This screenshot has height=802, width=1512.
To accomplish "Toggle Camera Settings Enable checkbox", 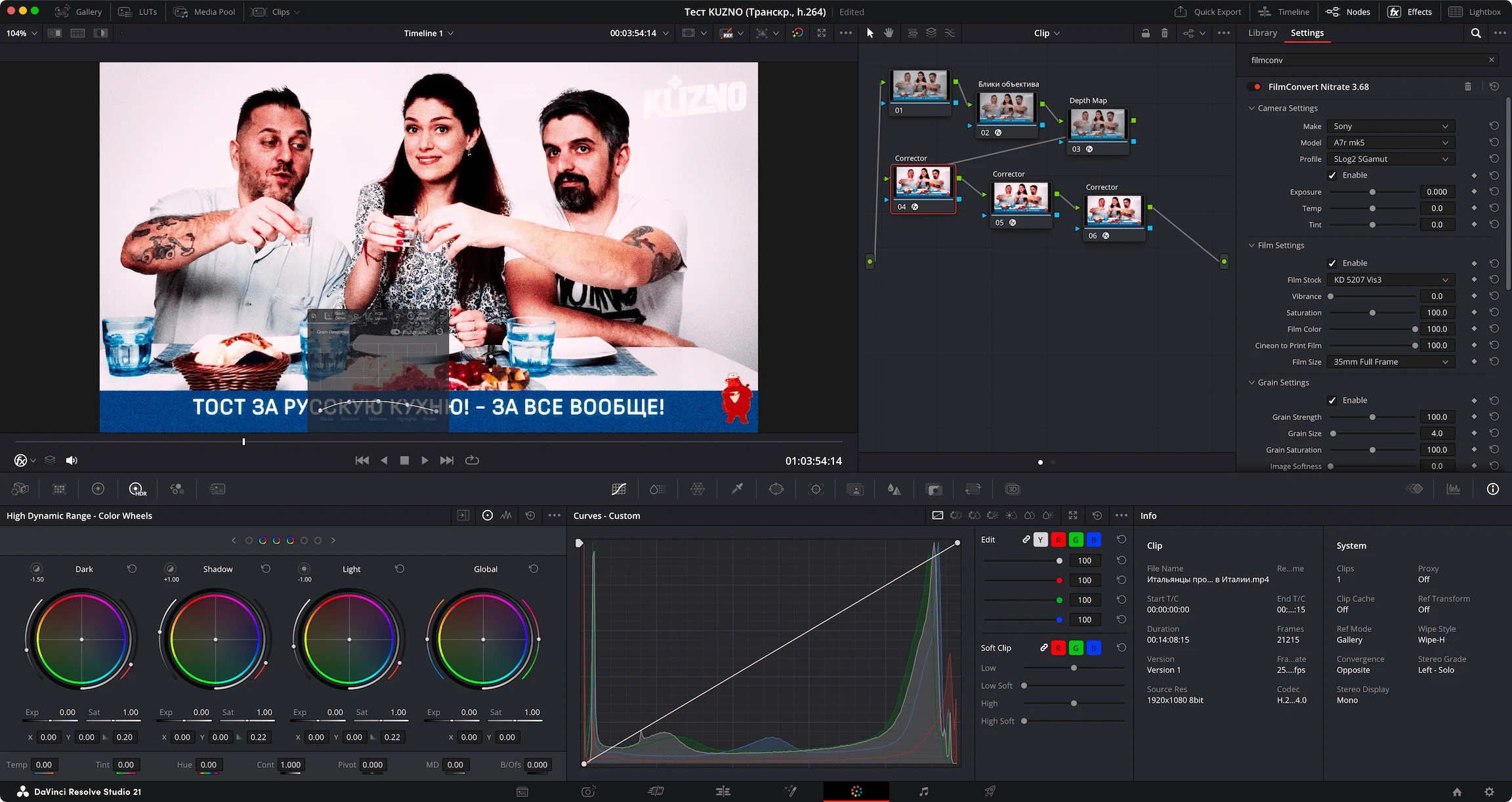I will [1332, 175].
